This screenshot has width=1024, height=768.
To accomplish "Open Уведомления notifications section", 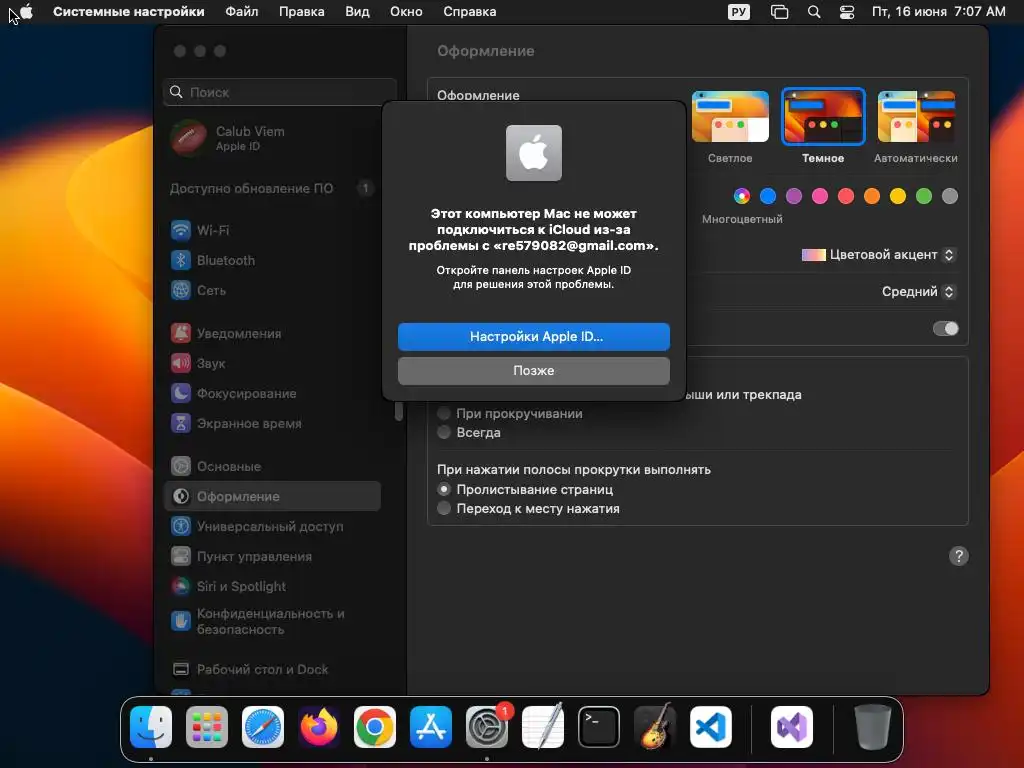I will 272,333.
